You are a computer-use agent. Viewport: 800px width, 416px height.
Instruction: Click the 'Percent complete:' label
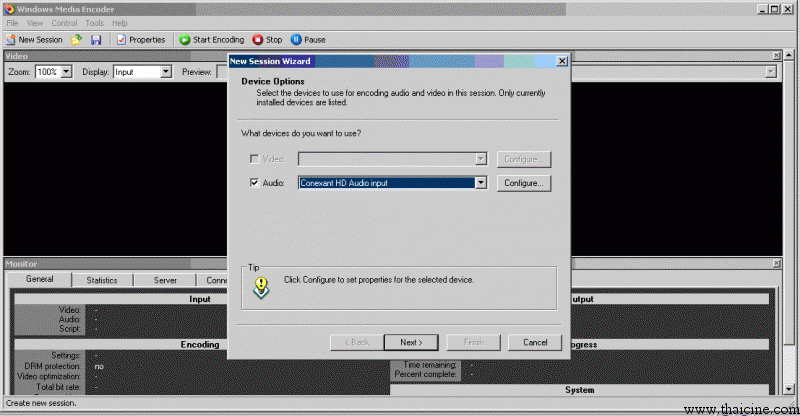pos(425,374)
